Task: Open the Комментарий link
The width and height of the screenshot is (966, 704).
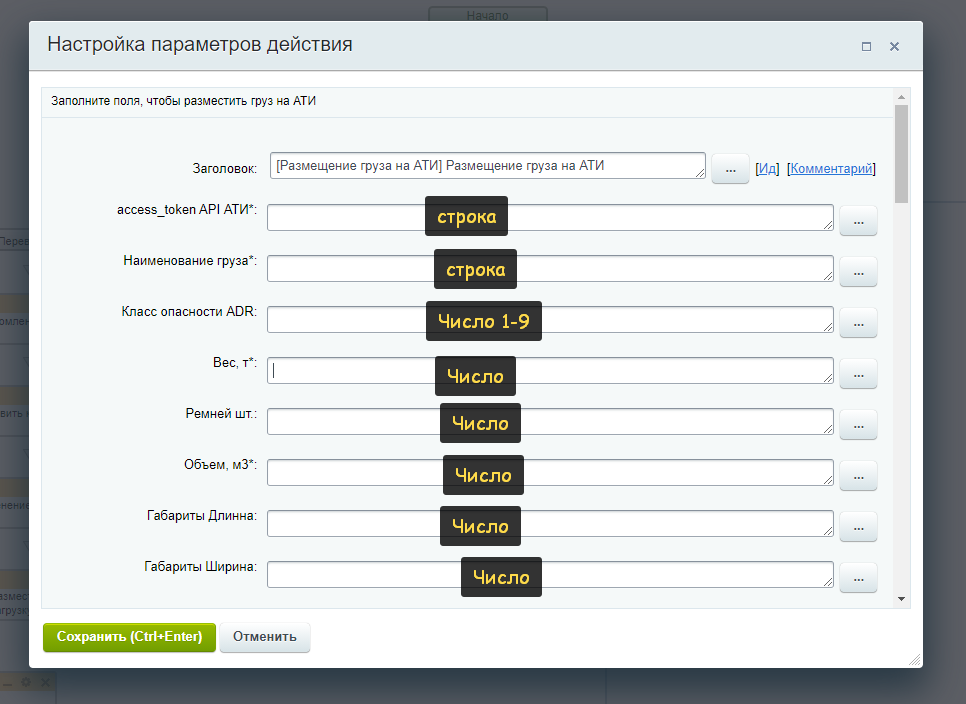Action: click(x=832, y=169)
